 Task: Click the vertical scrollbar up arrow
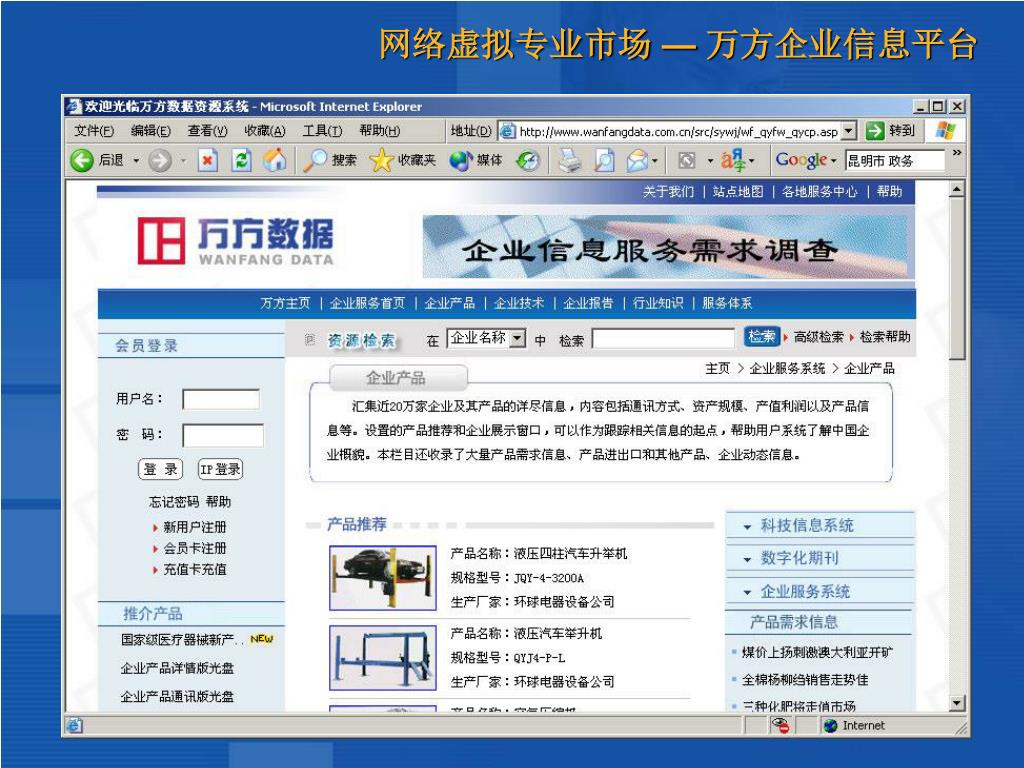957,190
